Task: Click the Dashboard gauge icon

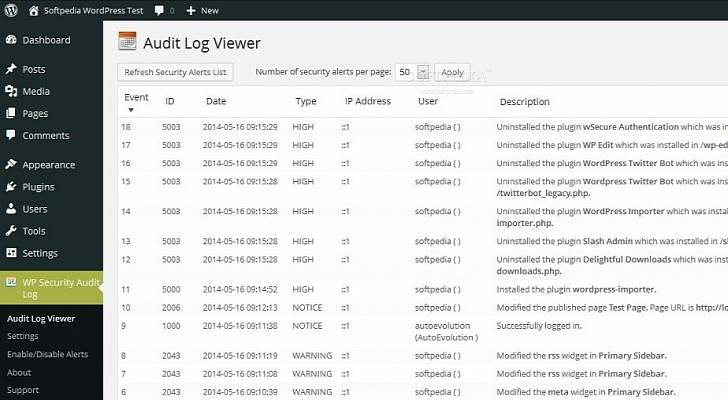Action: [x=11, y=40]
